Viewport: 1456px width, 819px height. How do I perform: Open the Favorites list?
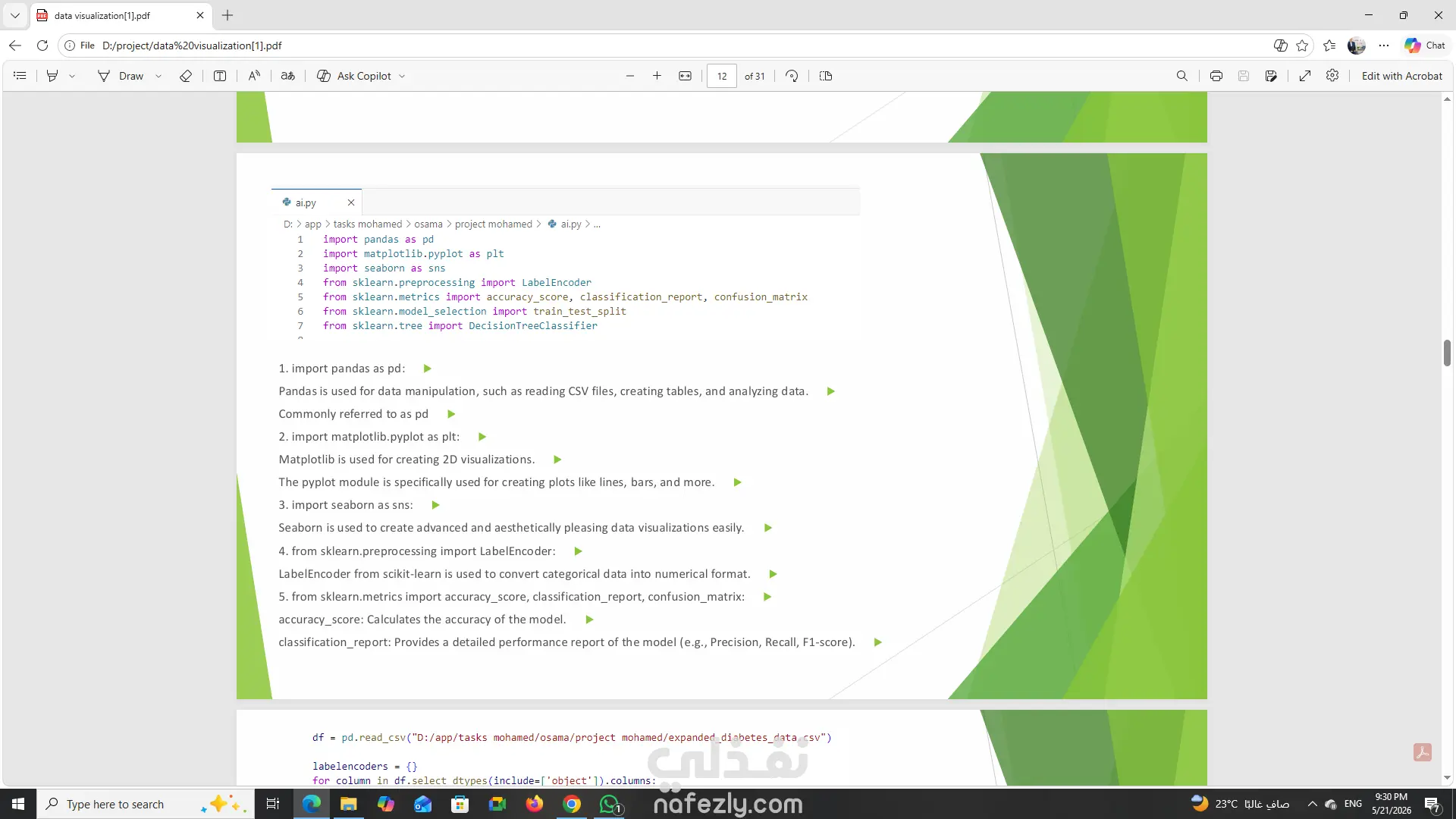click(1329, 45)
